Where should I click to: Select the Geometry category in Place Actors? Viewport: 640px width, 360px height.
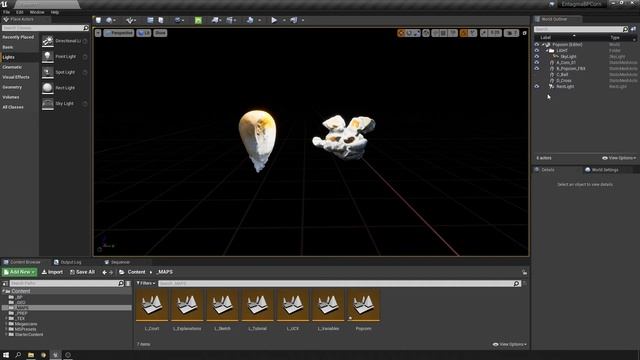pyautogui.click(x=12, y=87)
